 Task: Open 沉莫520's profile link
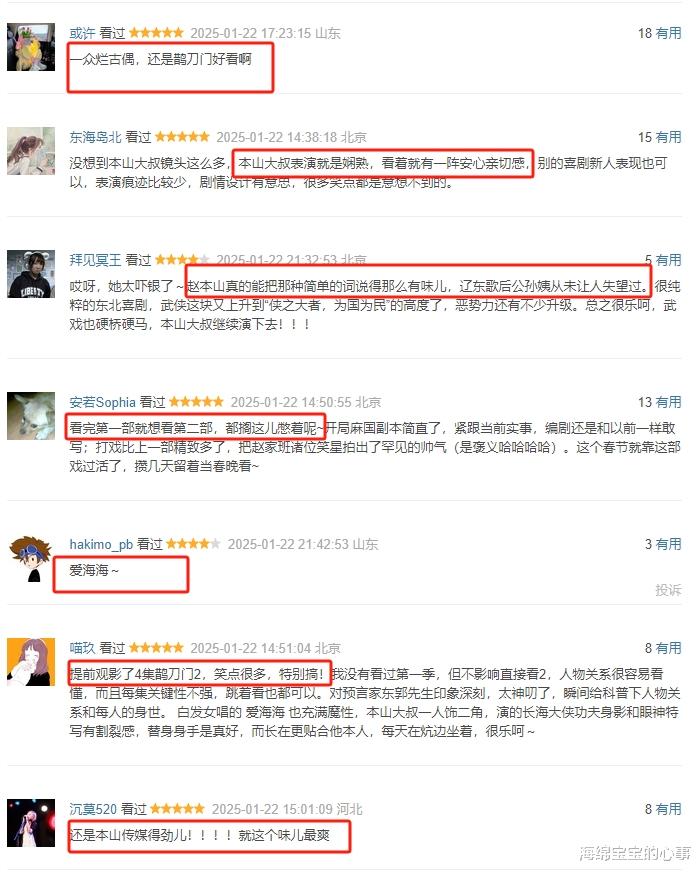pos(93,809)
